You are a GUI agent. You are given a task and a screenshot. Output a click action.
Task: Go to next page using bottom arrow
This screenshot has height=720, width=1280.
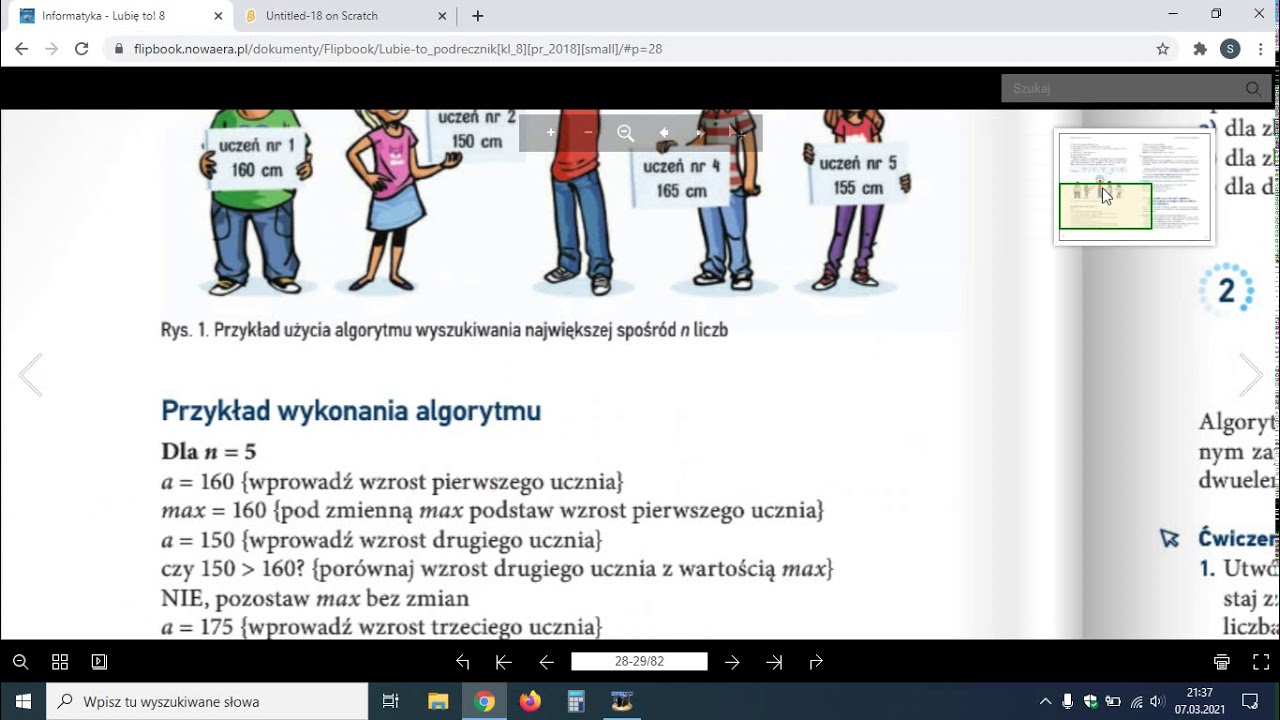click(732, 662)
